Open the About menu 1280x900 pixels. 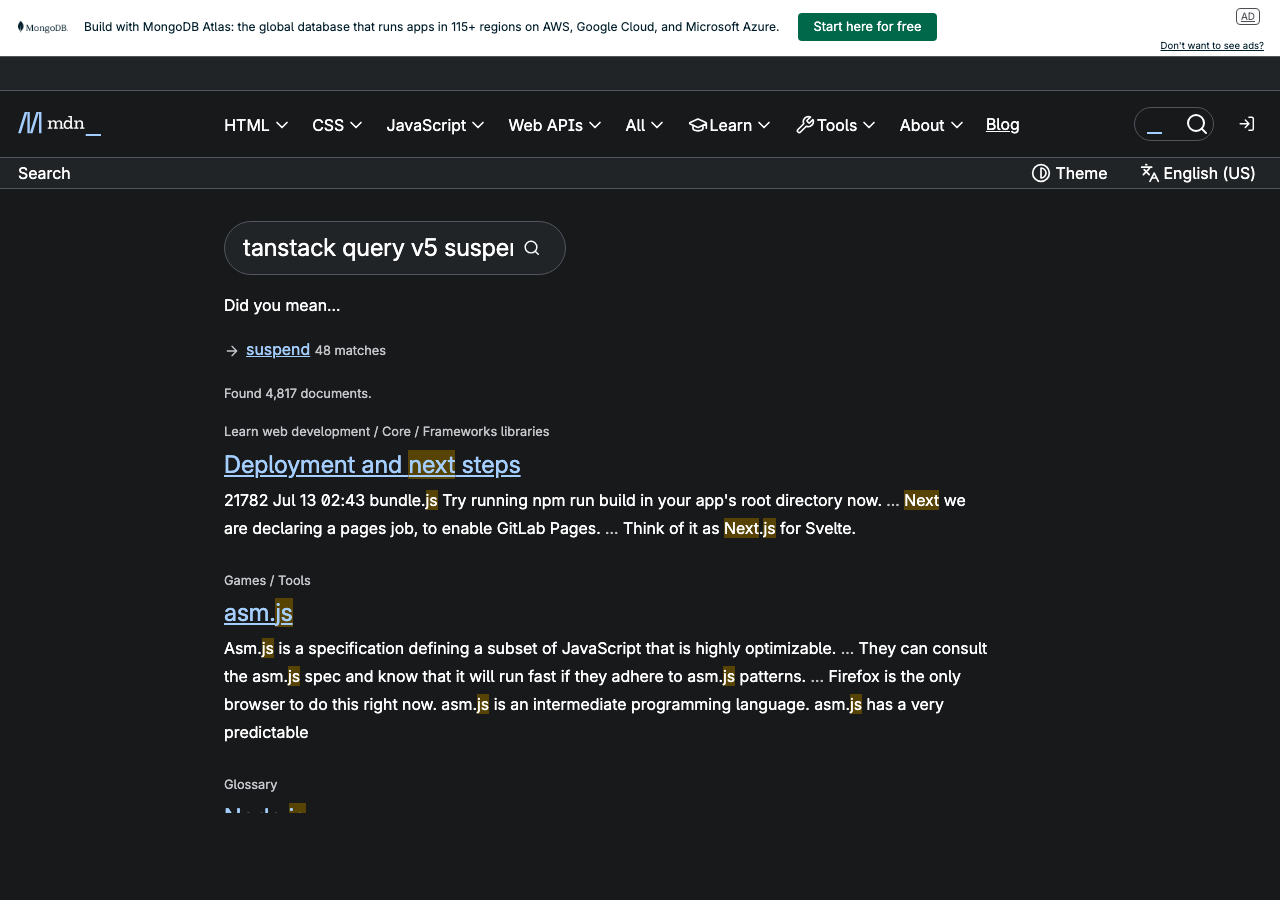pyautogui.click(x=930, y=125)
